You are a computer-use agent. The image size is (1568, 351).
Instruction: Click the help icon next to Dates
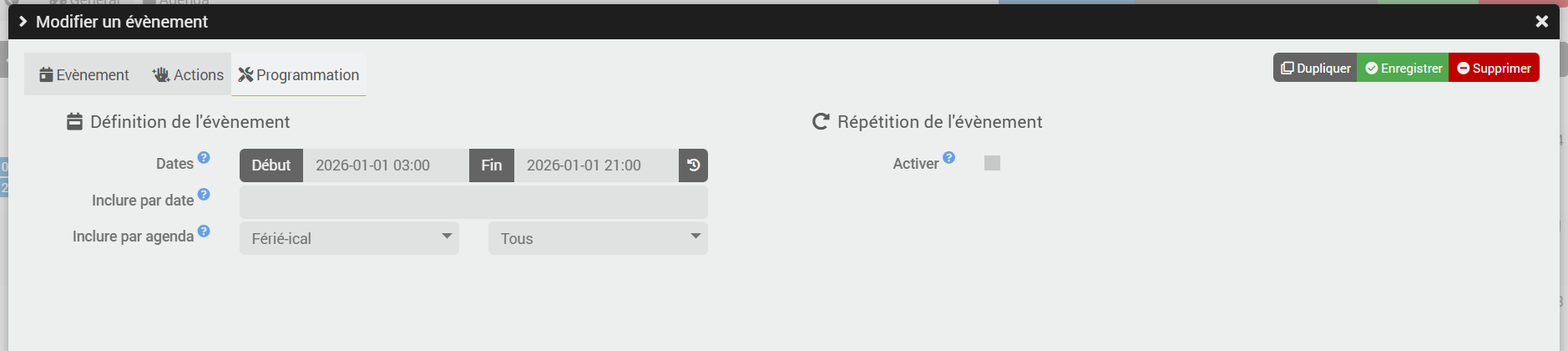pyautogui.click(x=204, y=157)
